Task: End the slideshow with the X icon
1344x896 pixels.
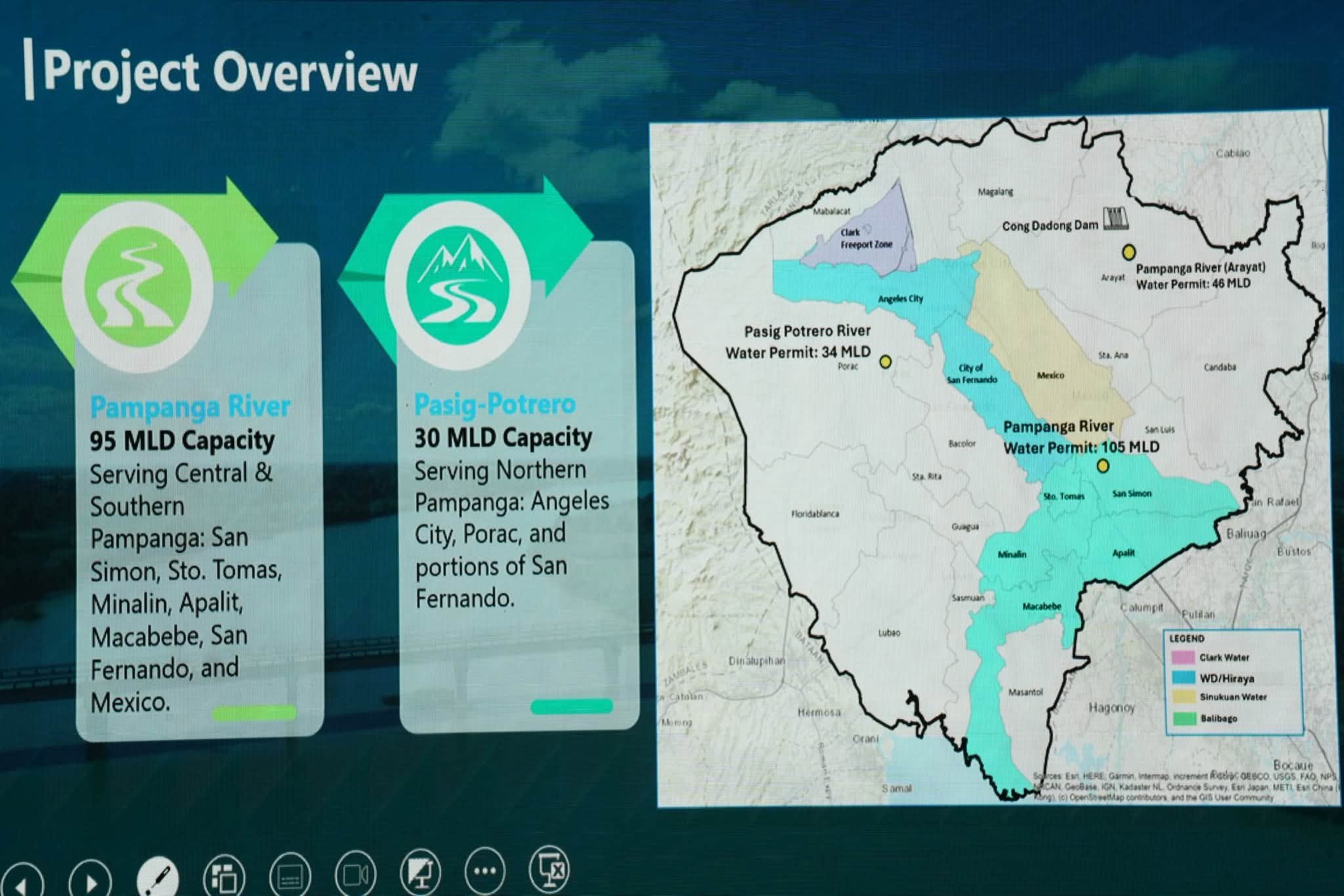Action: 549,868
